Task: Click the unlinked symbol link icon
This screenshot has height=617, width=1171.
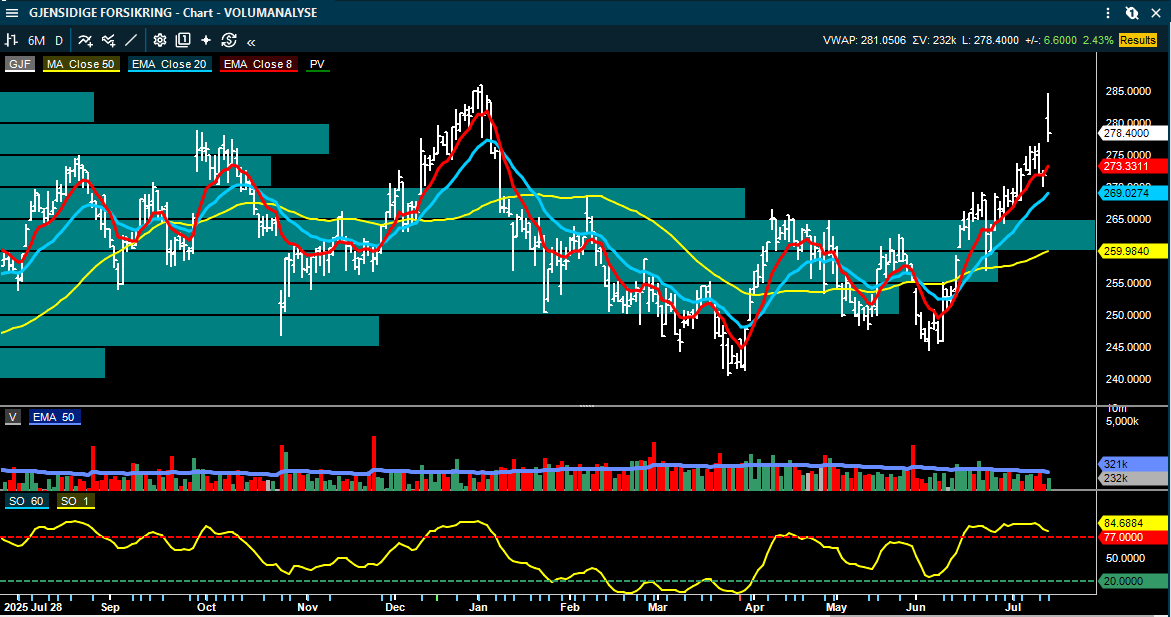Action: click(1131, 13)
